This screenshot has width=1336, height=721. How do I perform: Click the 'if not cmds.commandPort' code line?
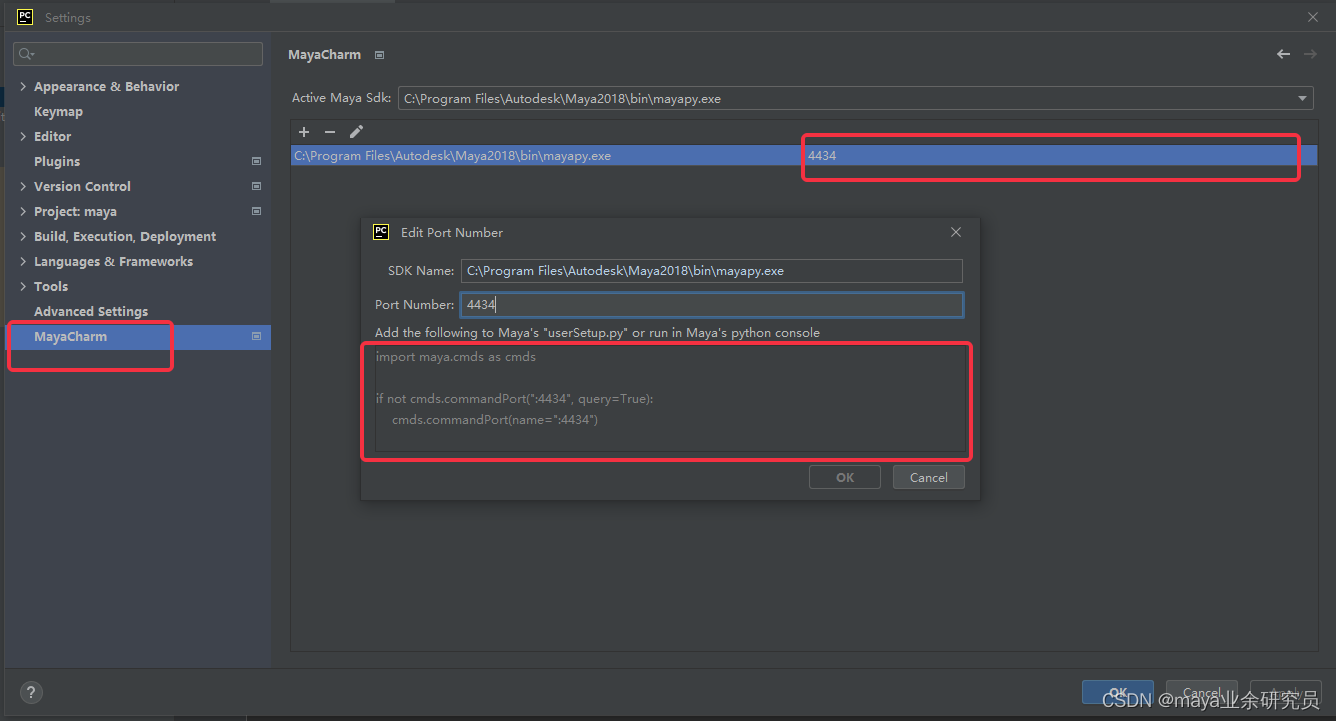coord(515,399)
